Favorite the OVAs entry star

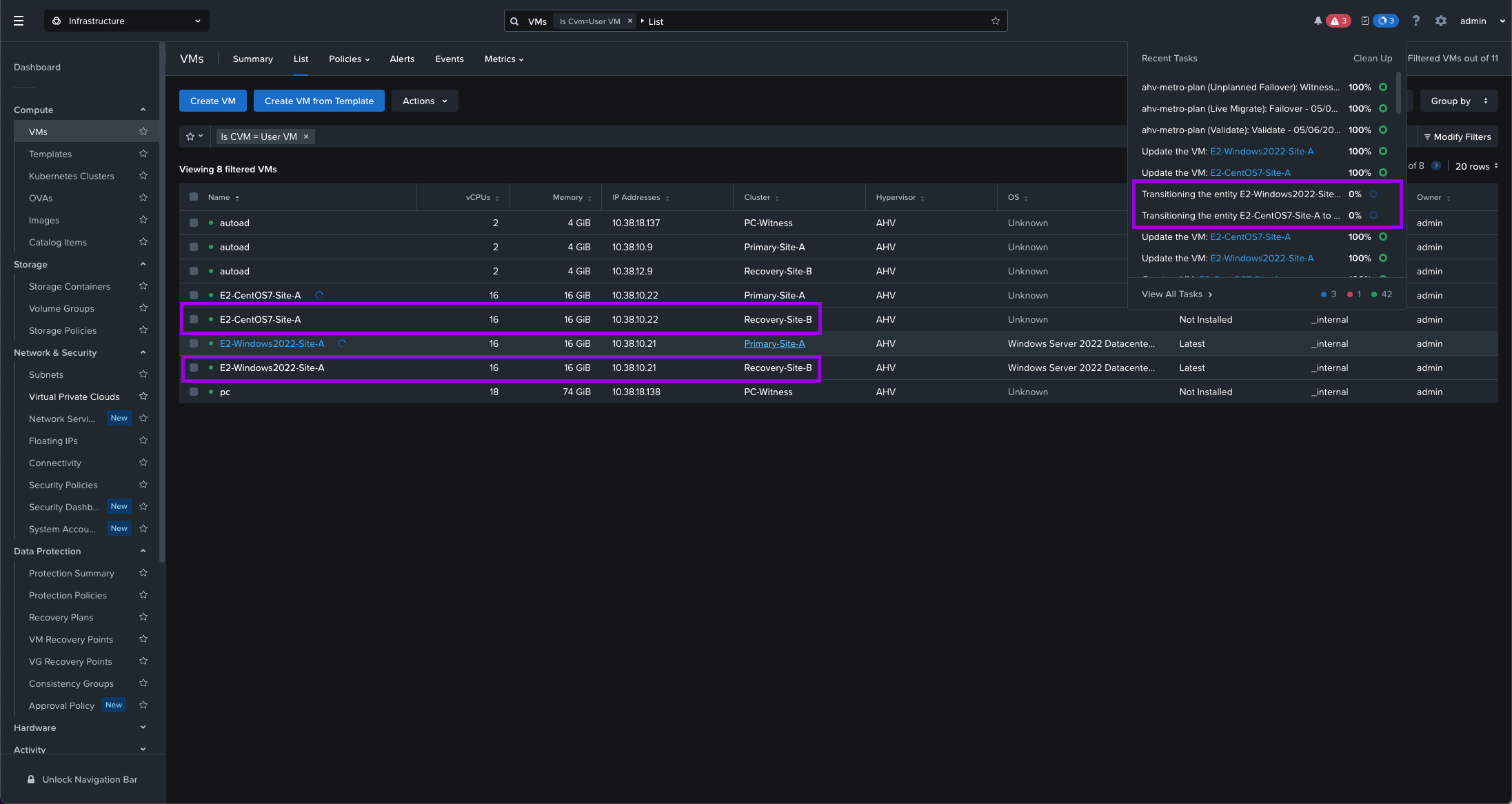(x=143, y=197)
